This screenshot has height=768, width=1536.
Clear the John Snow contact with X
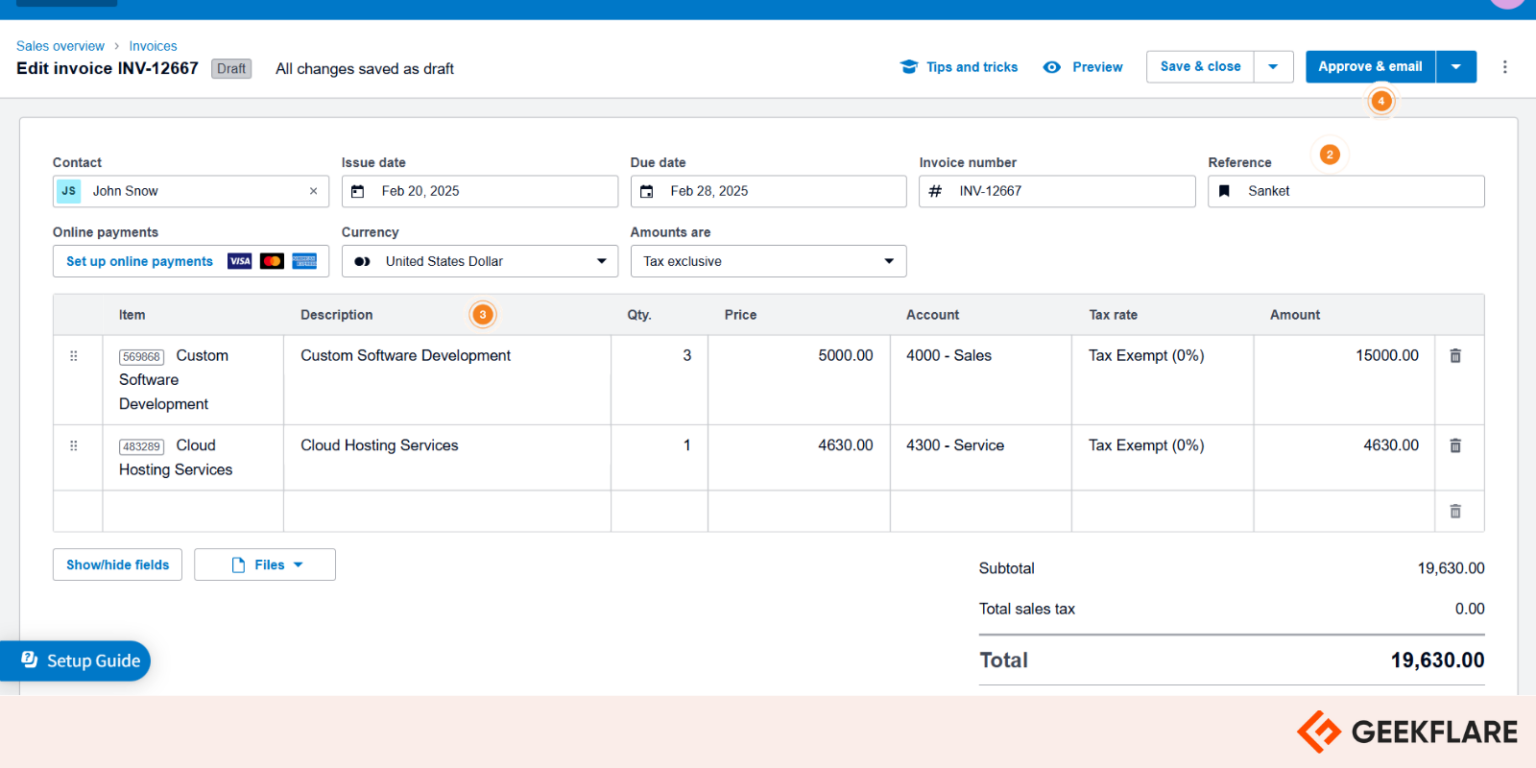(x=313, y=191)
